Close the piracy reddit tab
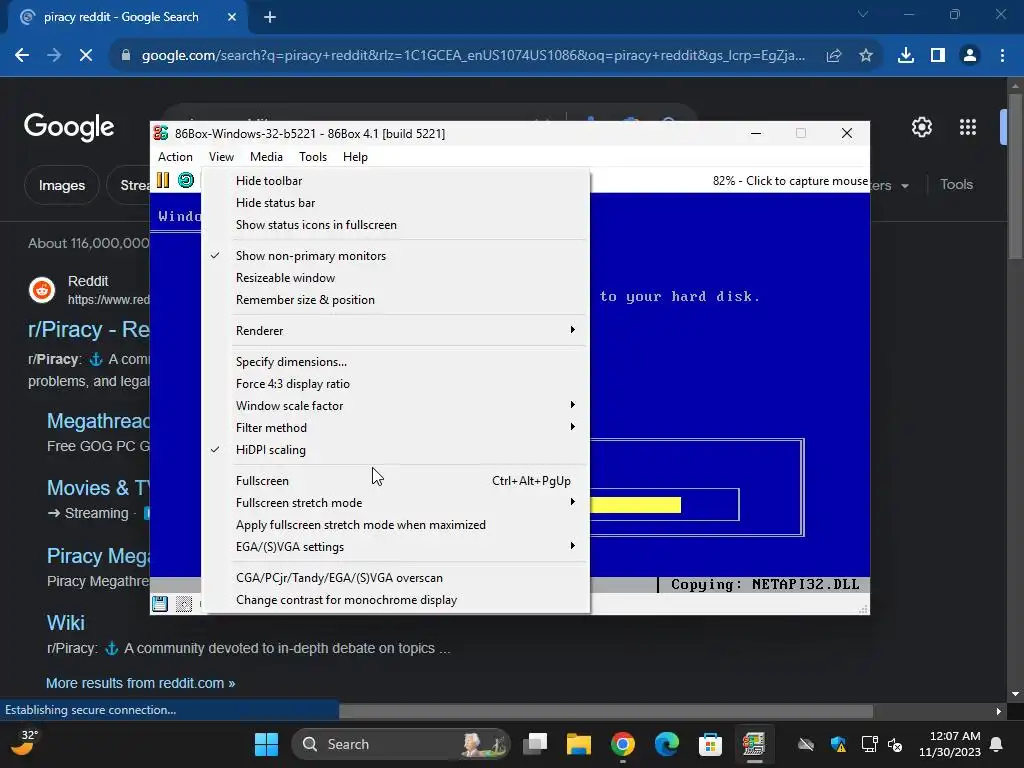The height and width of the screenshot is (768, 1024). (x=232, y=17)
